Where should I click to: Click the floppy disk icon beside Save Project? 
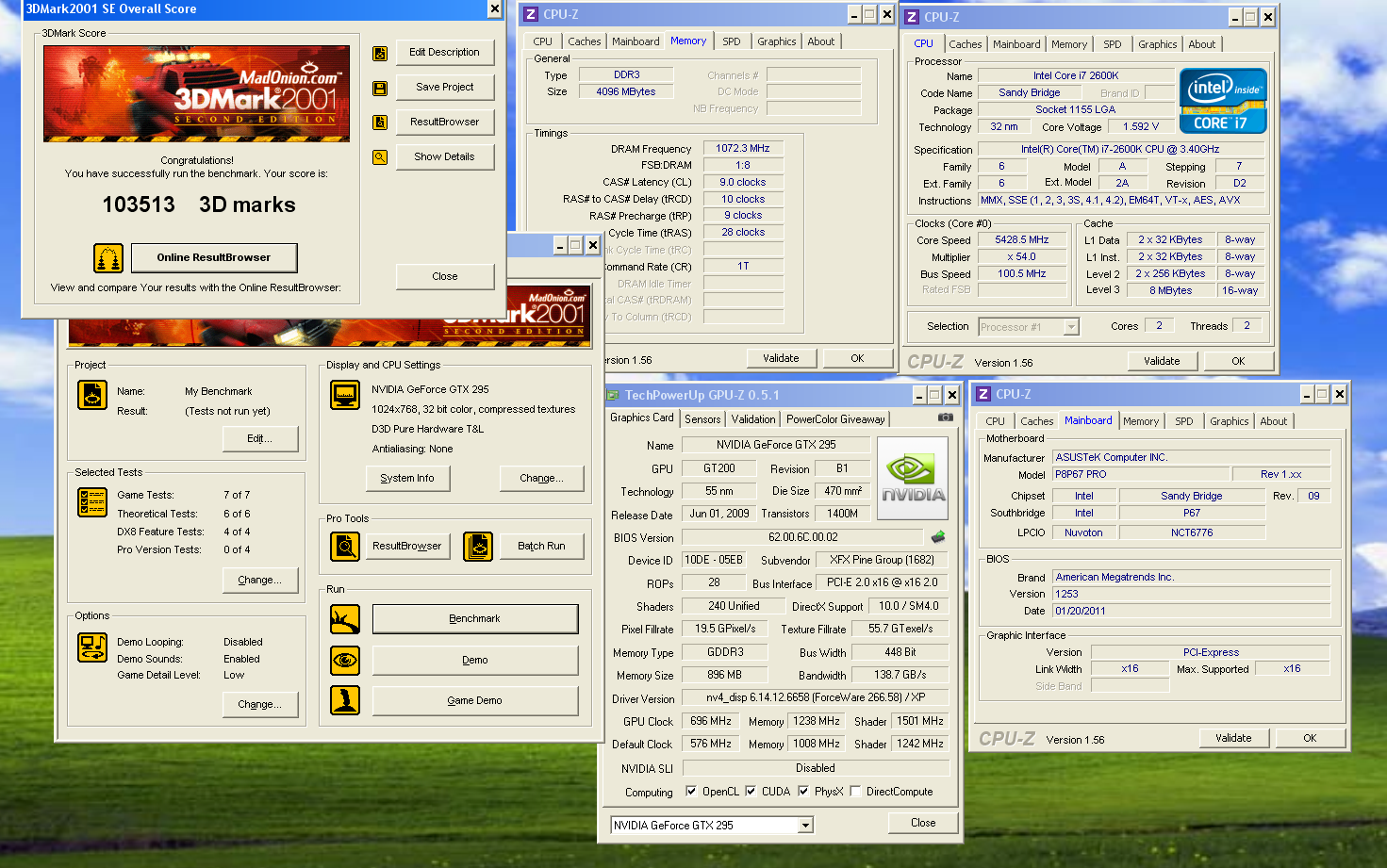pos(380,89)
